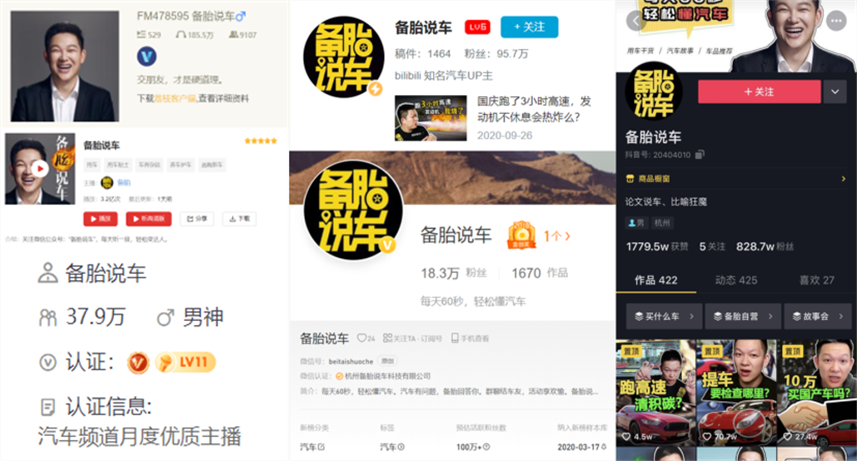Screen dimensions: 857x461
Task: Click the Douyin 备胎说车 round avatar
Action: click(653, 91)
